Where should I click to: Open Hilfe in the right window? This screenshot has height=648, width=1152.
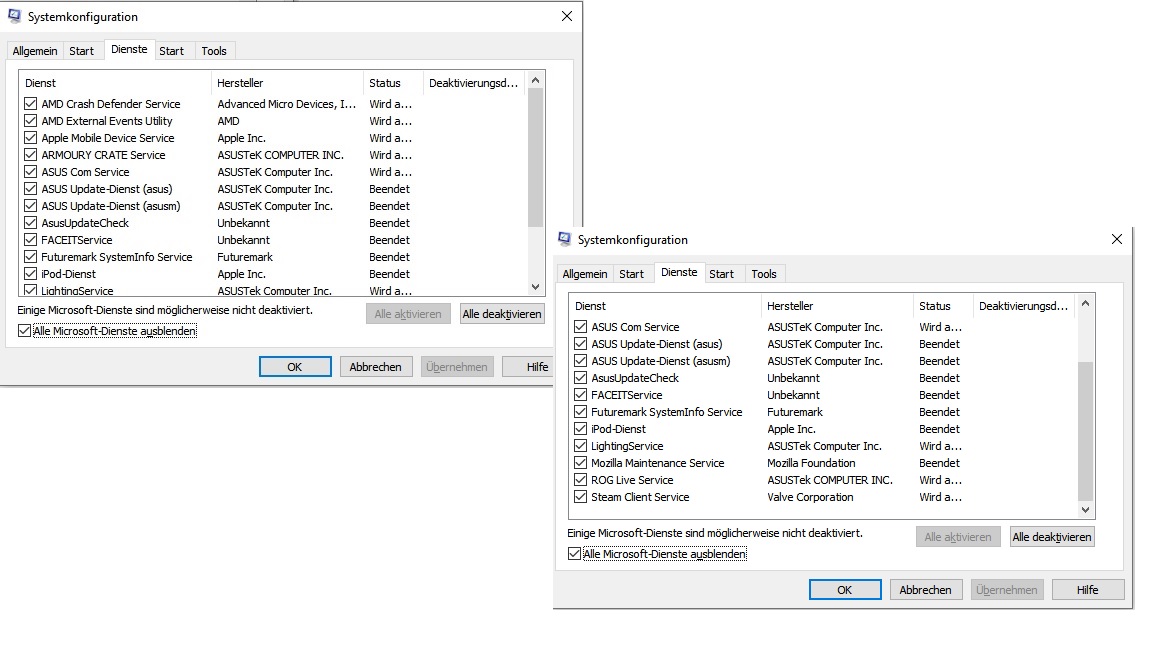pyautogui.click(x=1087, y=589)
